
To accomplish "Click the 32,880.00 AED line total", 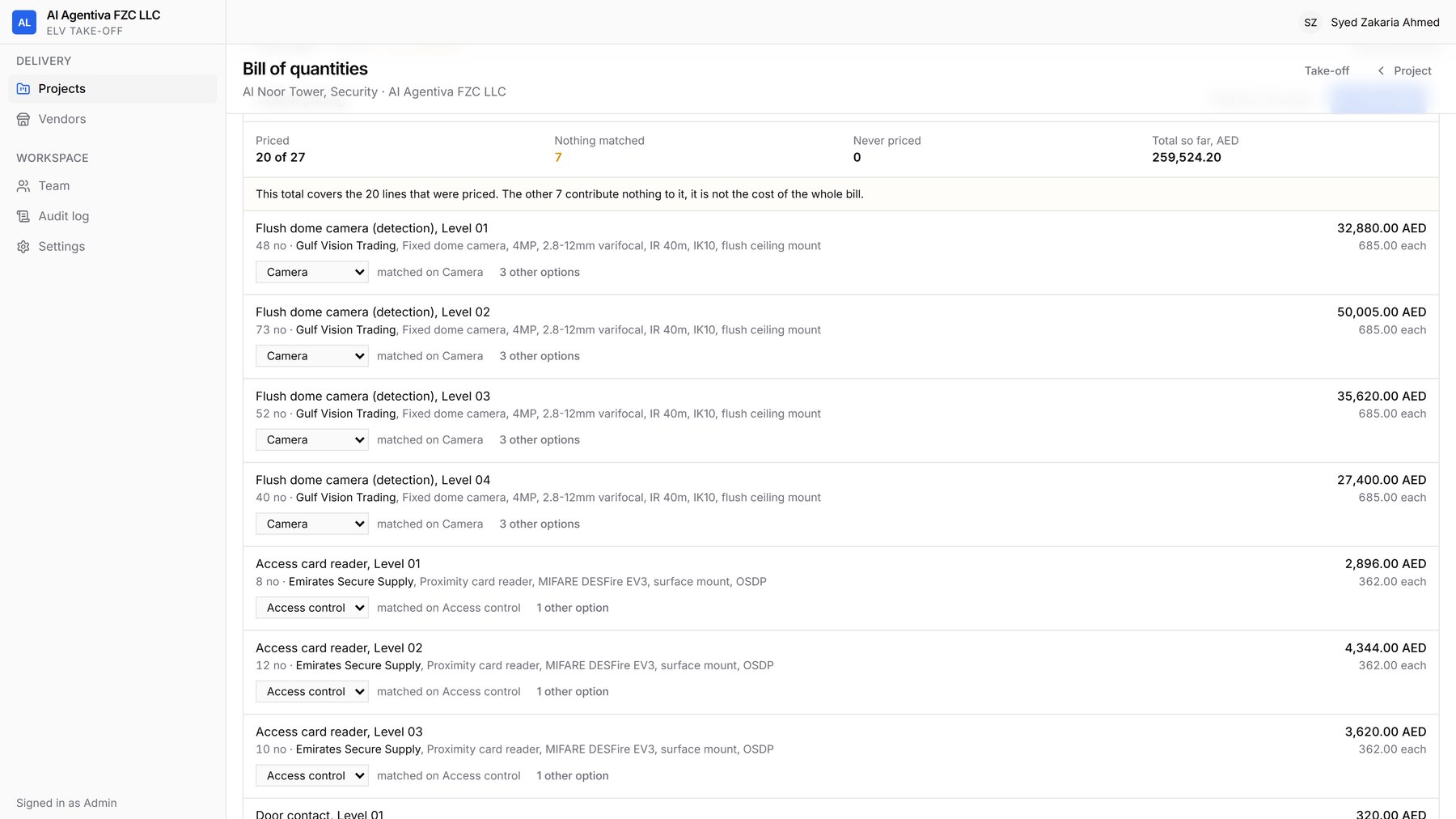I will 1382,228.
